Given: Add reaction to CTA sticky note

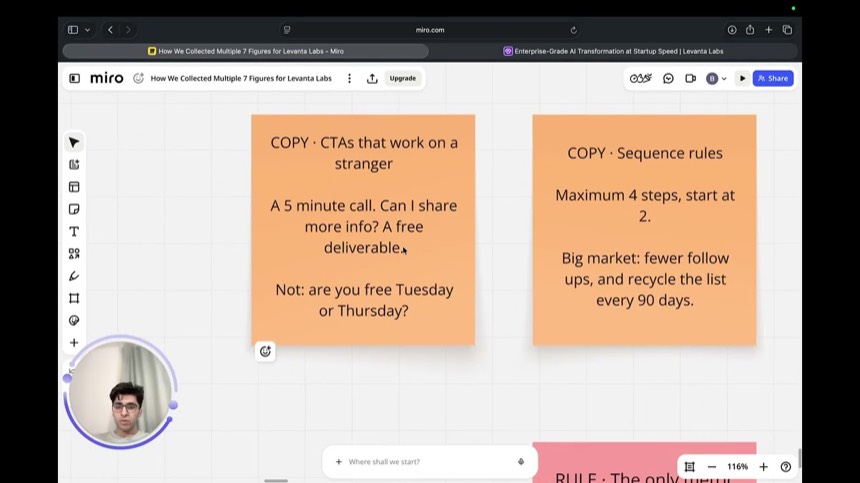Looking at the screenshot, I should pyautogui.click(x=265, y=351).
